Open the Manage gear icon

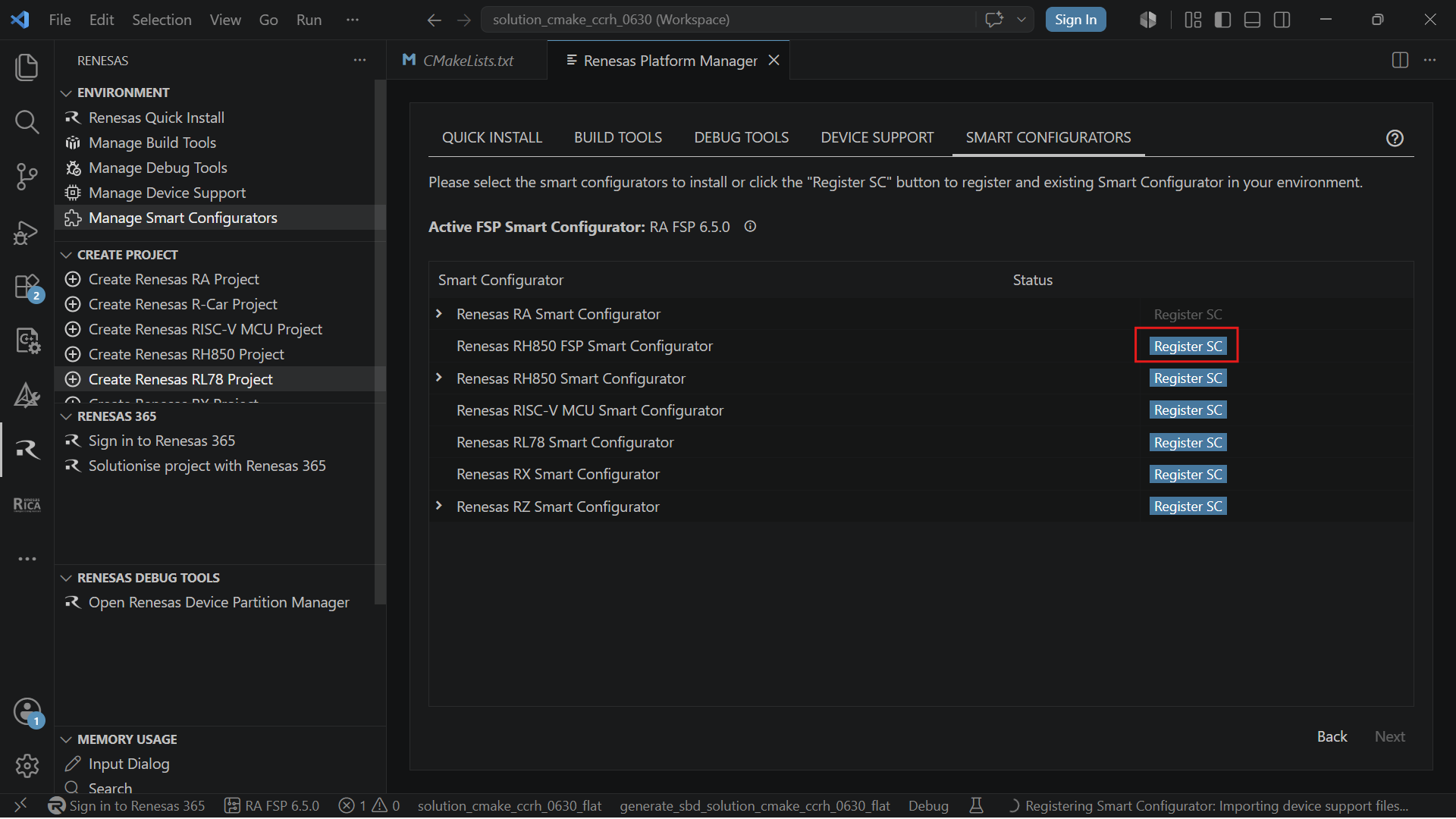27,766
